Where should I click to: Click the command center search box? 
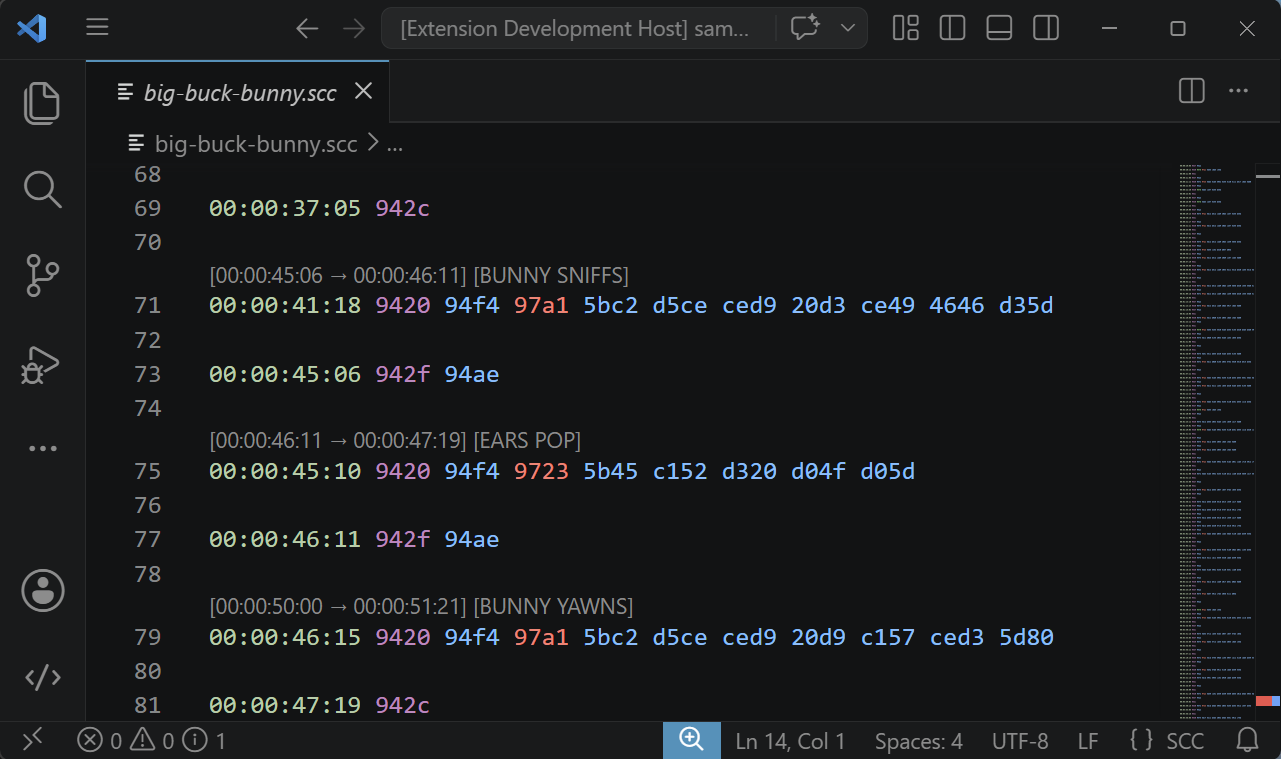point(577,28)
